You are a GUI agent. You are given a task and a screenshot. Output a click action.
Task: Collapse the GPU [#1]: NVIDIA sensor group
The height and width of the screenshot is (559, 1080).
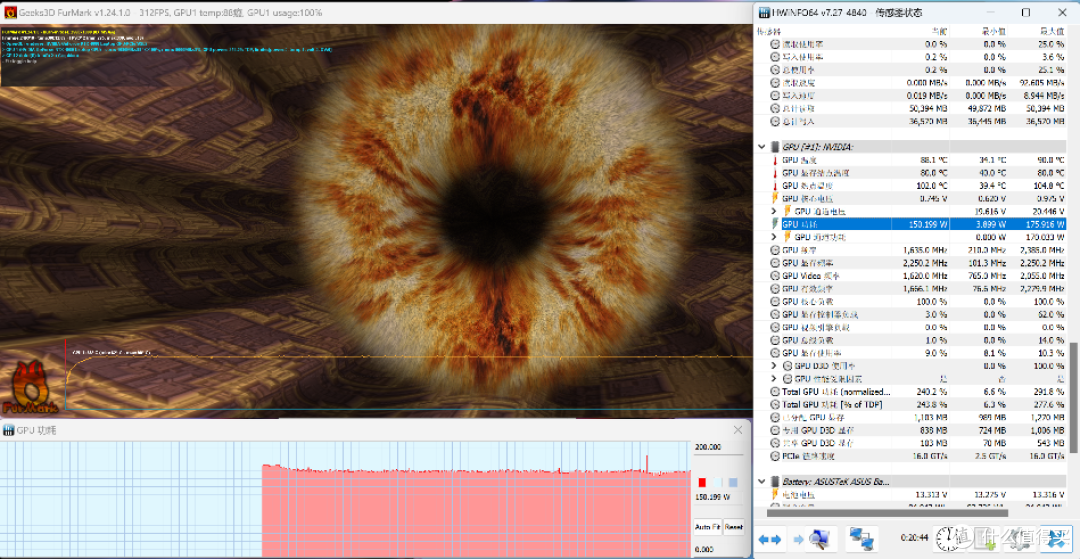click(762, 147)
